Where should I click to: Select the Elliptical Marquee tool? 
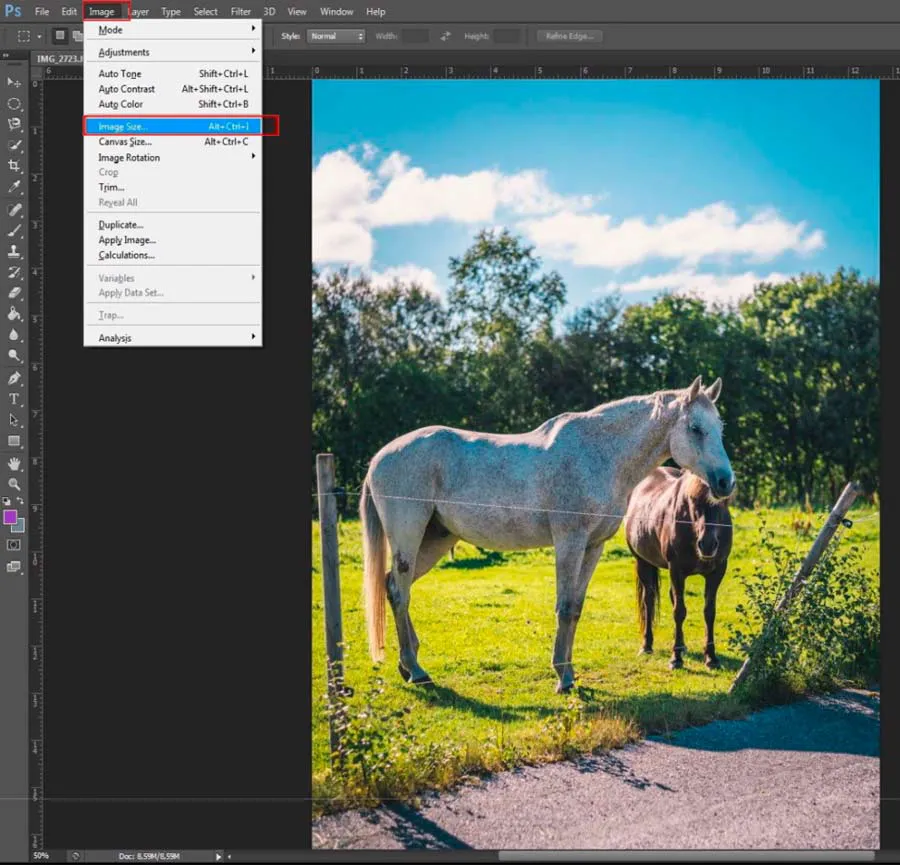14,103
